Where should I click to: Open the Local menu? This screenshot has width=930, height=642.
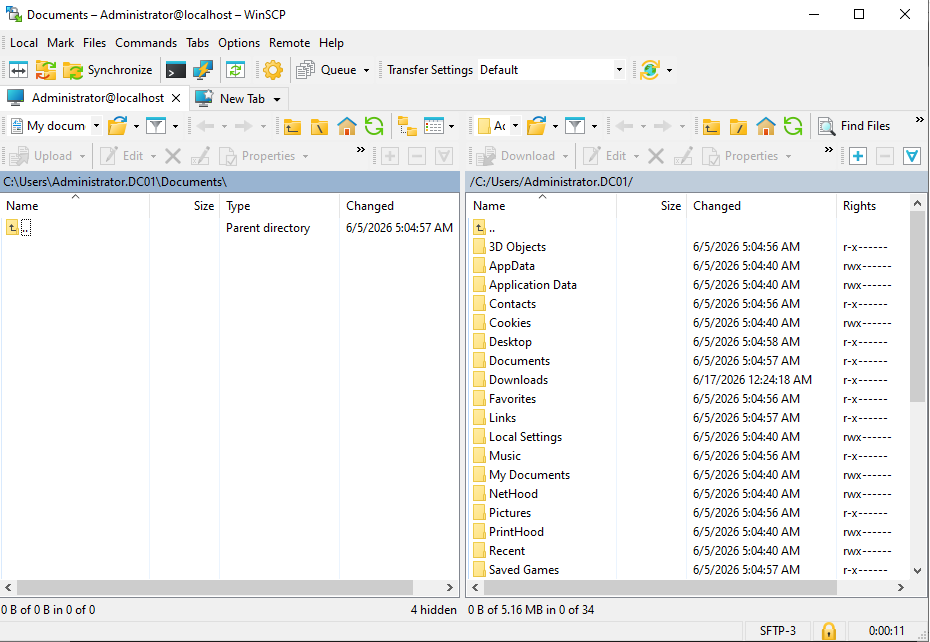pos(24,43)
